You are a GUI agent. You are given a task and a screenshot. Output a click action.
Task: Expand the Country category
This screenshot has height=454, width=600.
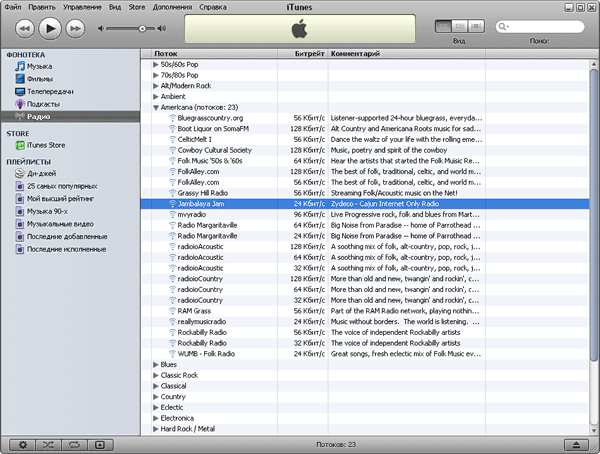[x=156, y=397]
